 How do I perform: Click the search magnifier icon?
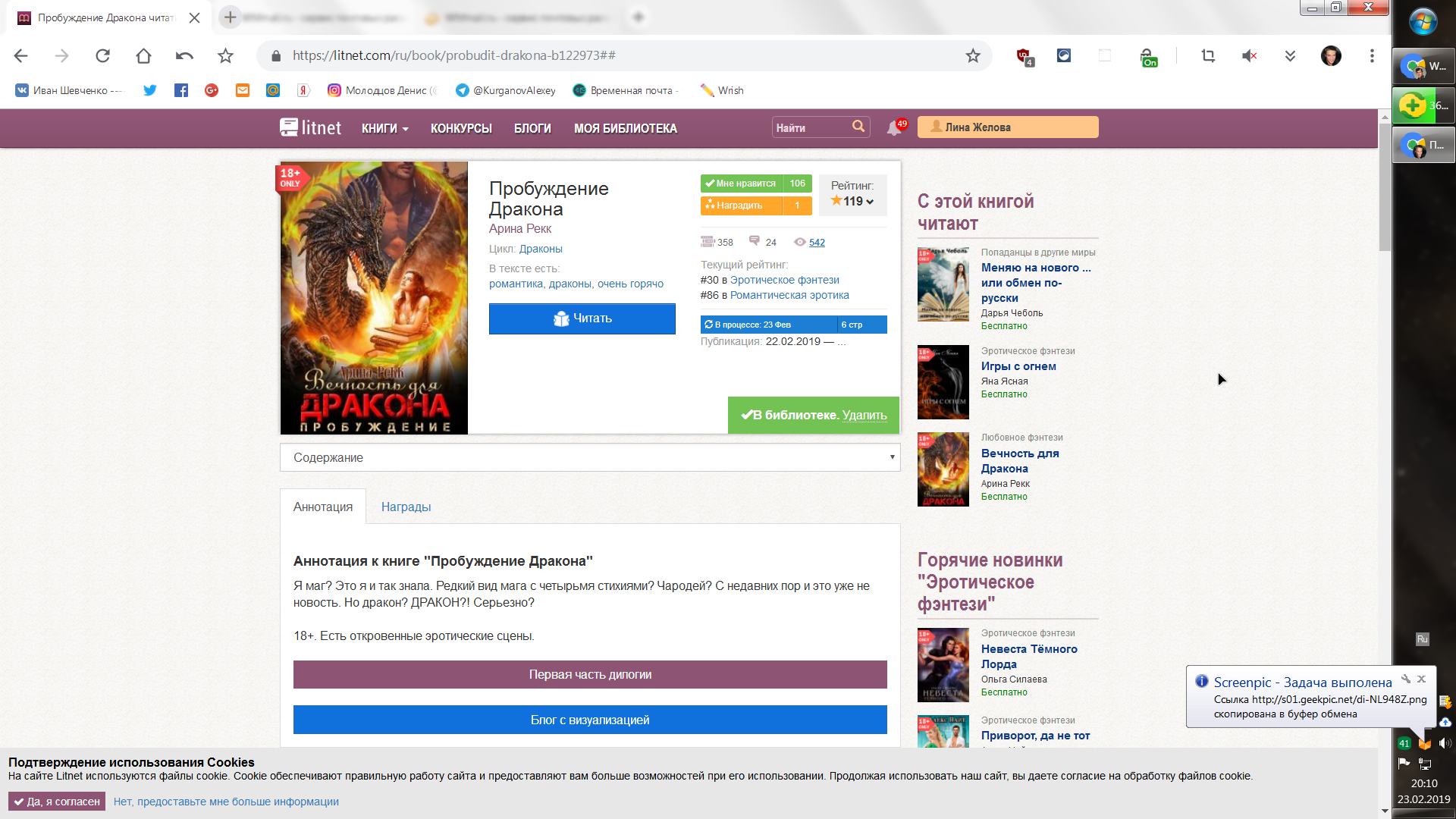858,127
